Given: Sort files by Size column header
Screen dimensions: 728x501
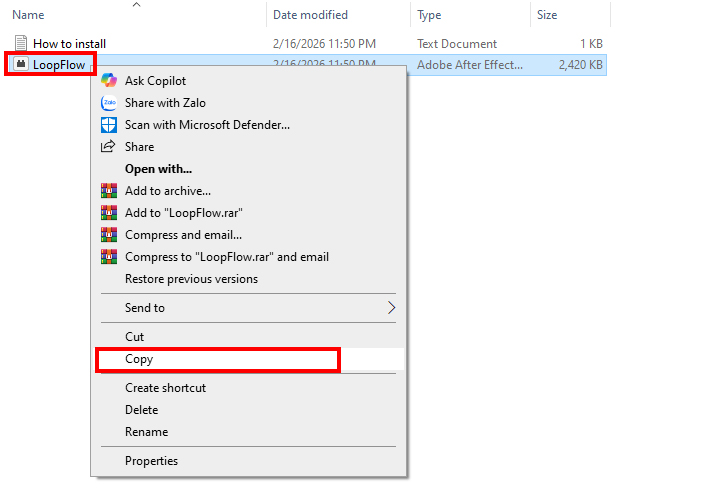Looking at the screenshot, I should click(547, 15).
